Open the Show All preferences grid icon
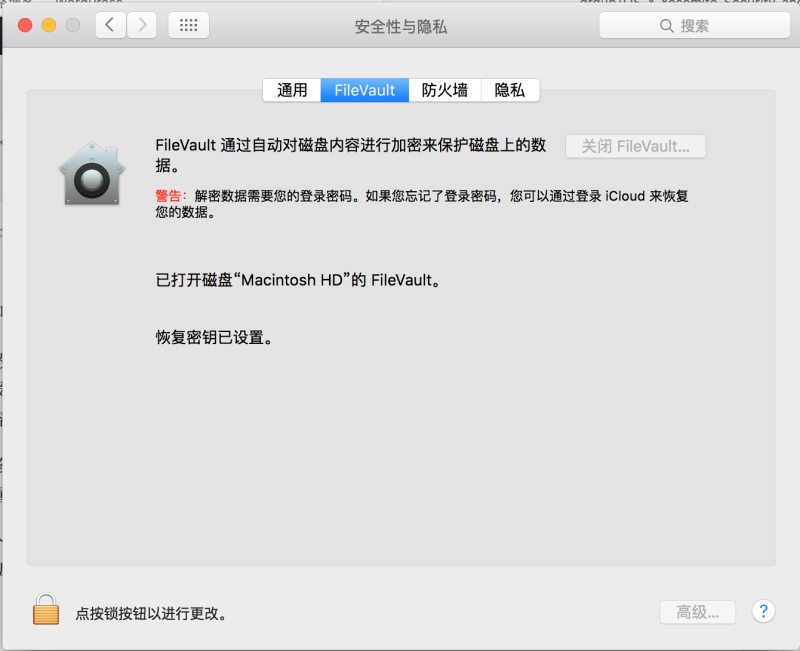800x651 pixels. [188, 25]
